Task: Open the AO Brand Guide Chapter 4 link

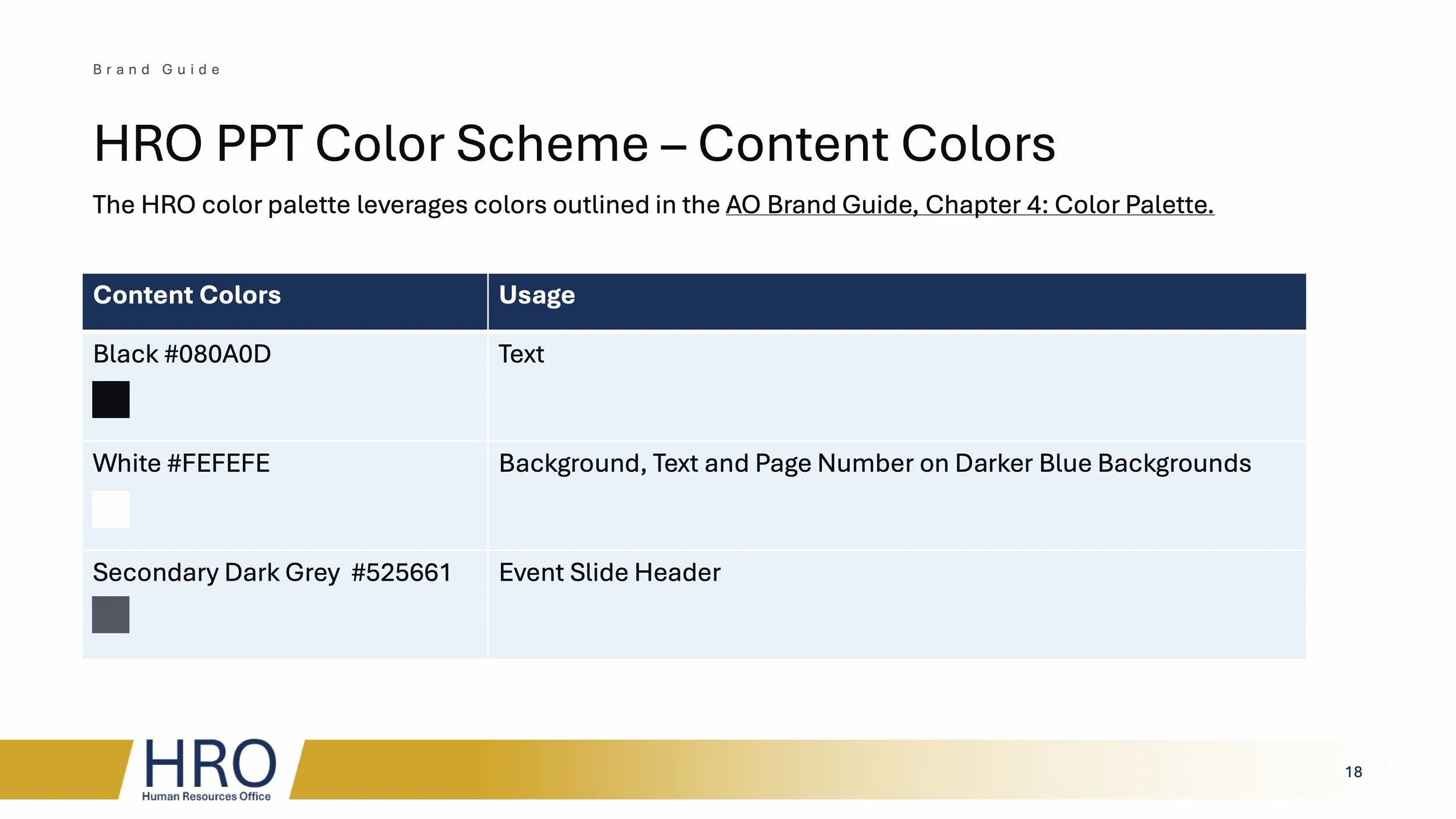Action: (970, 204)
